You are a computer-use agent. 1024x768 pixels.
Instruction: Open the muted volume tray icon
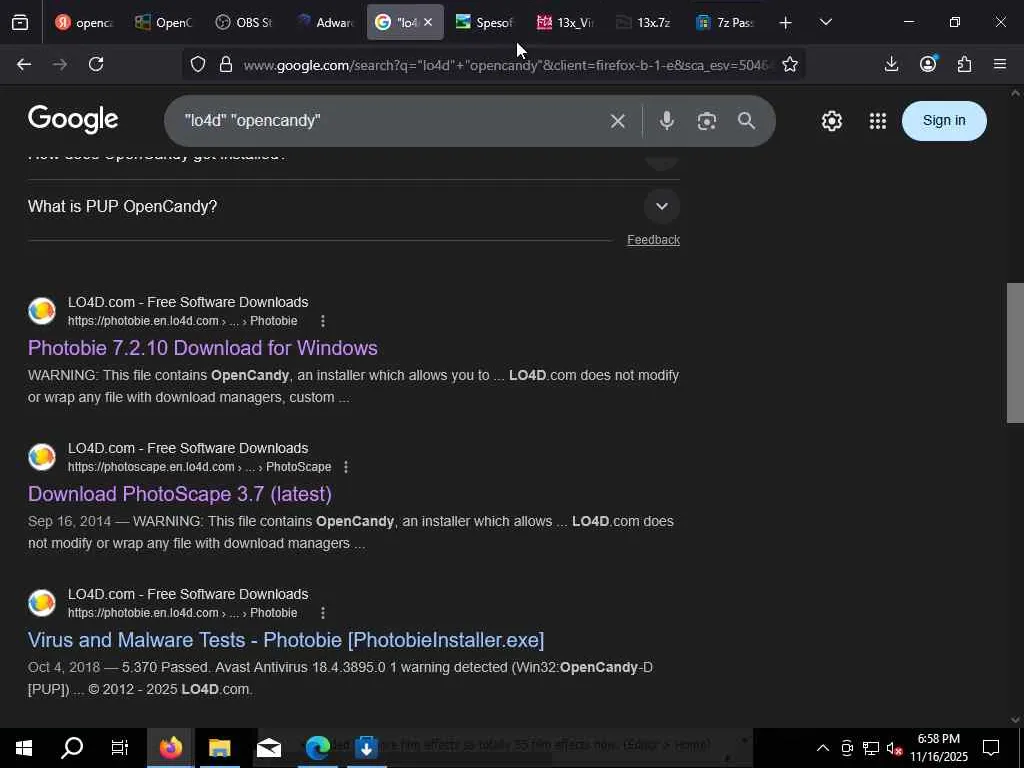[894, 748]
